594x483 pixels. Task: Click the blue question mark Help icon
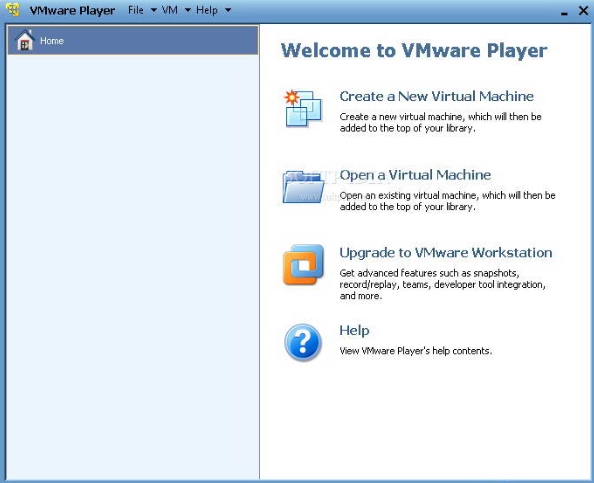click(x=303, y=342)
